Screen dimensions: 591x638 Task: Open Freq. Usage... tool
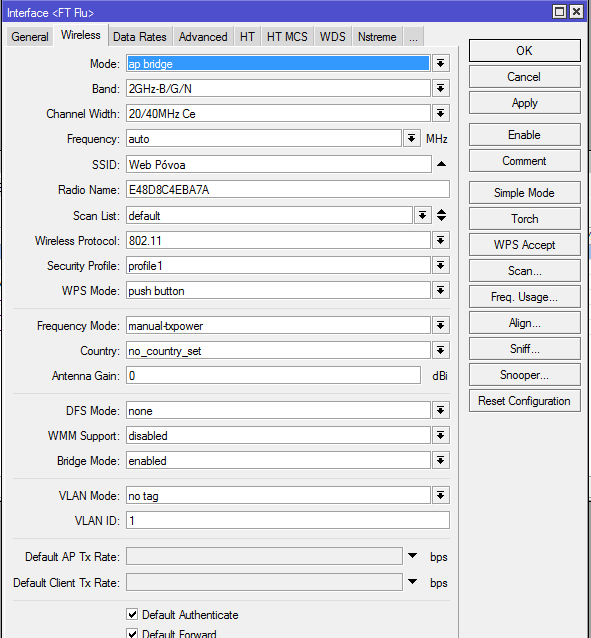pos(525,297)
